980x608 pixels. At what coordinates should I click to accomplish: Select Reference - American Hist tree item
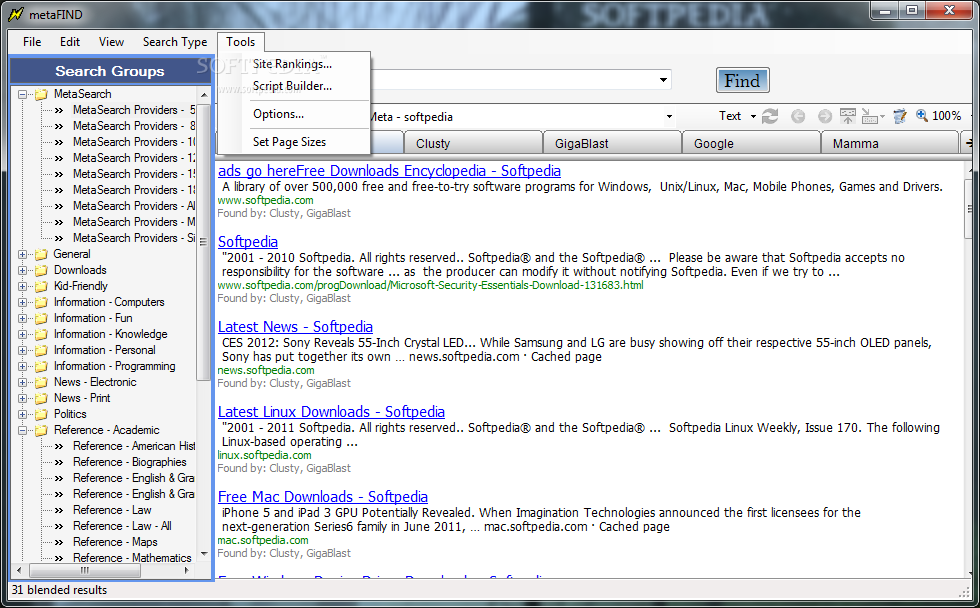coord(134,446)
